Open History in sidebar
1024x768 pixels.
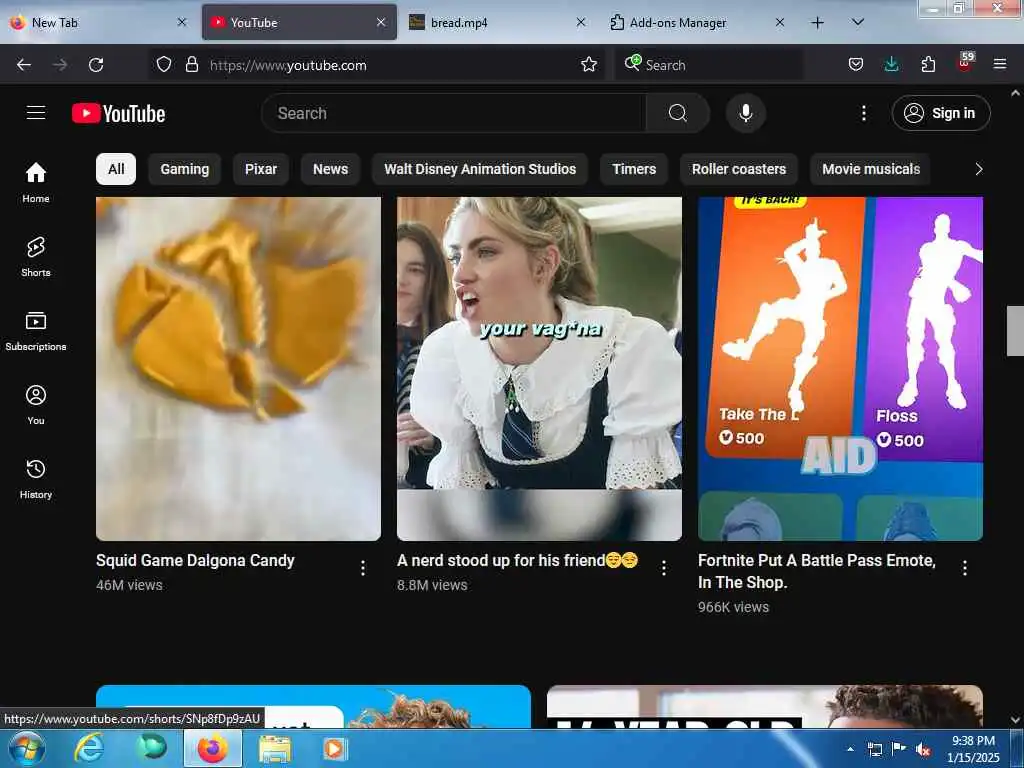tap(36, 479)
